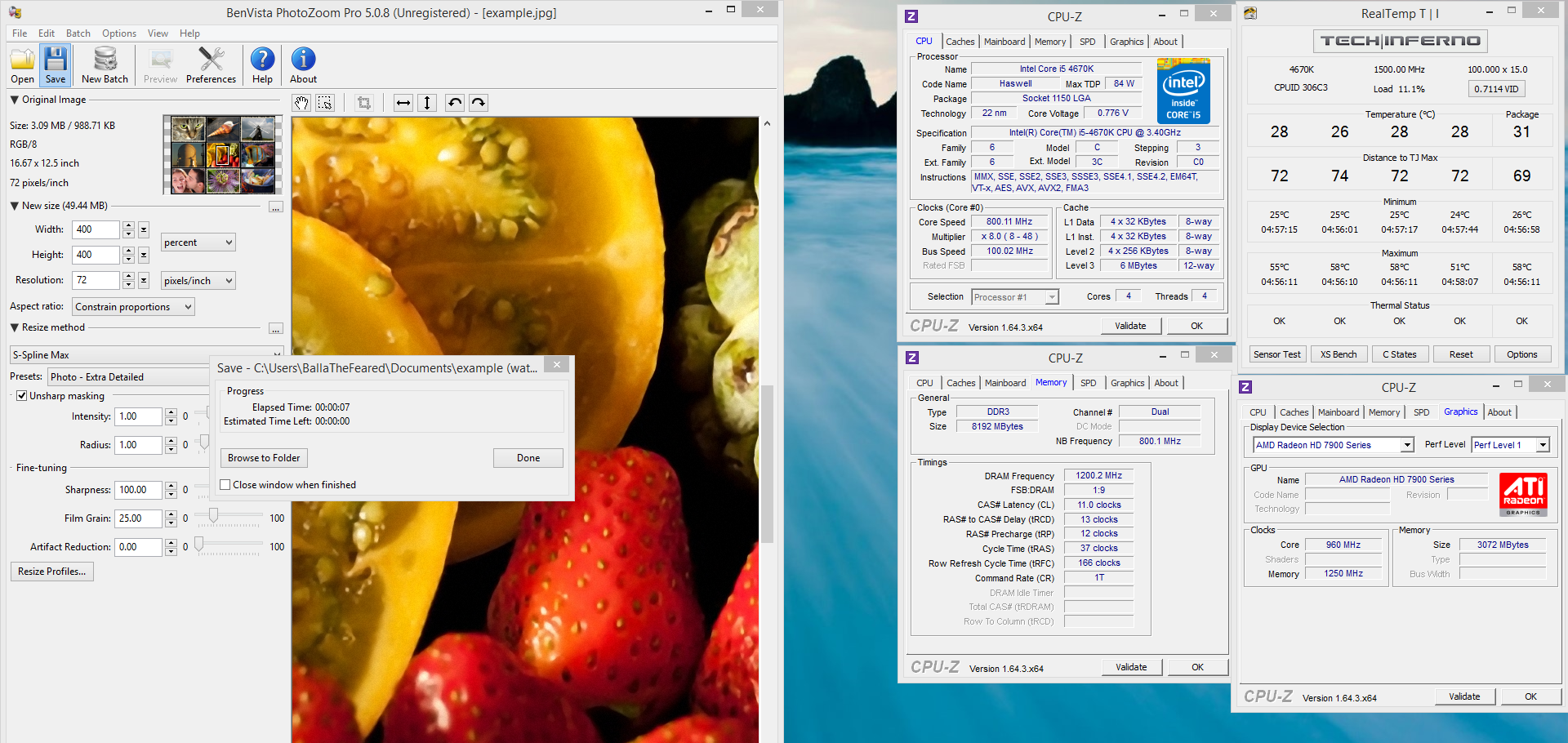Click the XS Bench button in RealTemp

click(x=1339, y=354)
